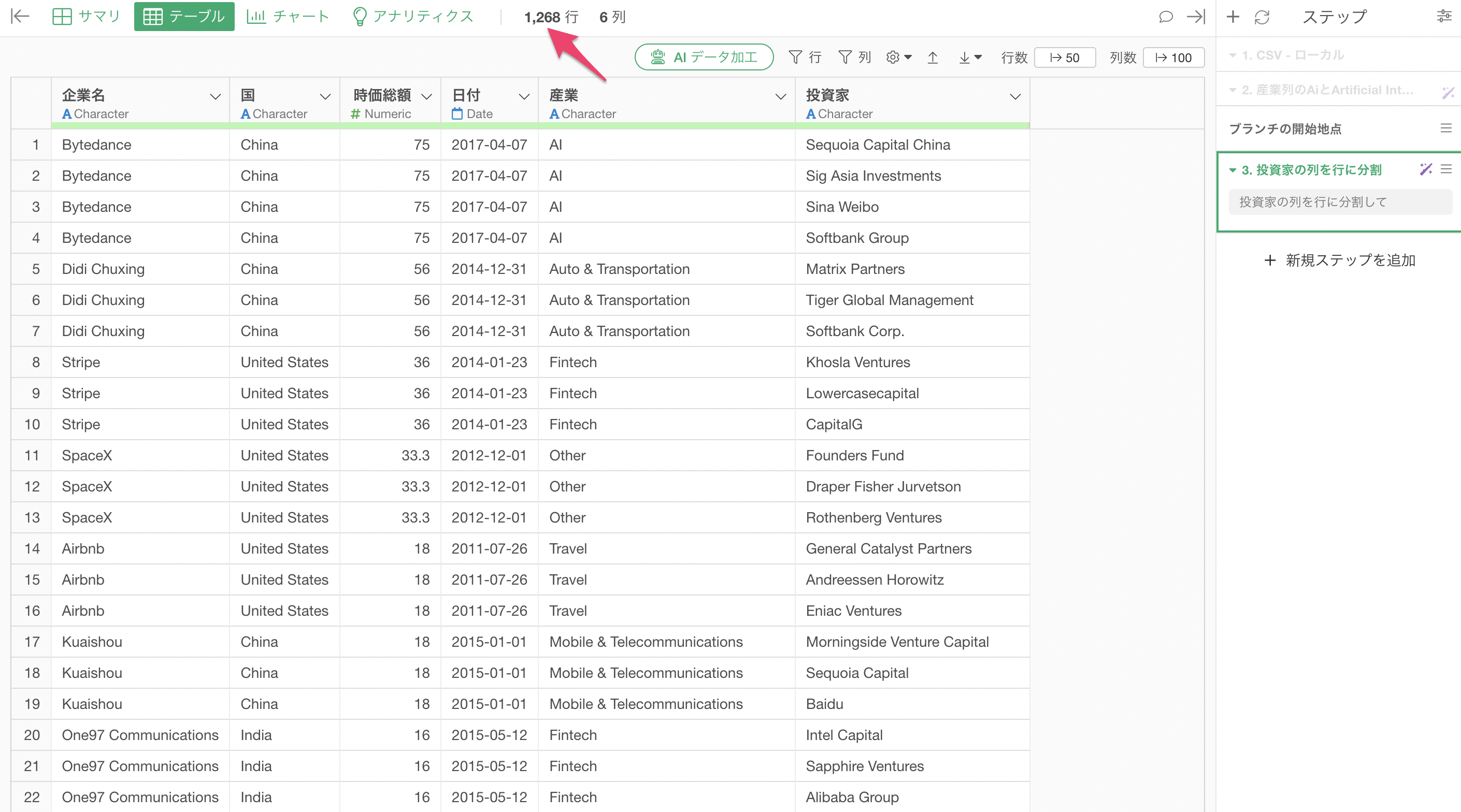Viewport: 1461px width, 812px height.
Task: Click the Sig Asia Investments cell
Action: pyautogui.click(x=912, y=176)
